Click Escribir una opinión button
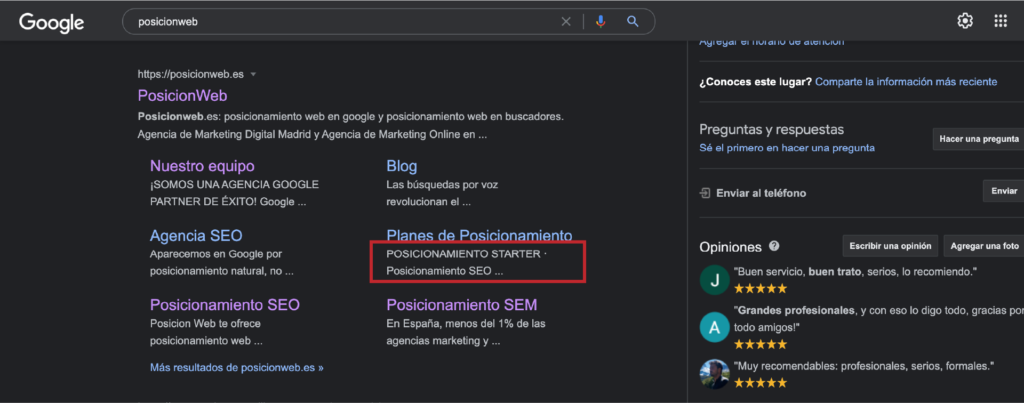Image resolution: width=1024 pixels, height=403 pixels. click(890, 246)
